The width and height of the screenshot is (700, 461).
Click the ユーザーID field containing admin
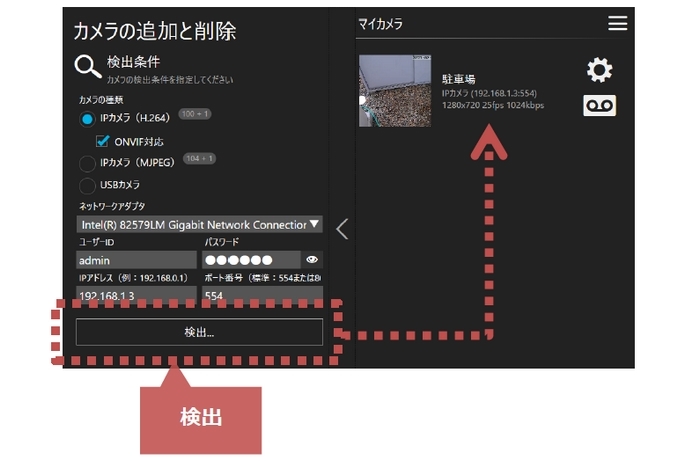(x=137, y=259)
